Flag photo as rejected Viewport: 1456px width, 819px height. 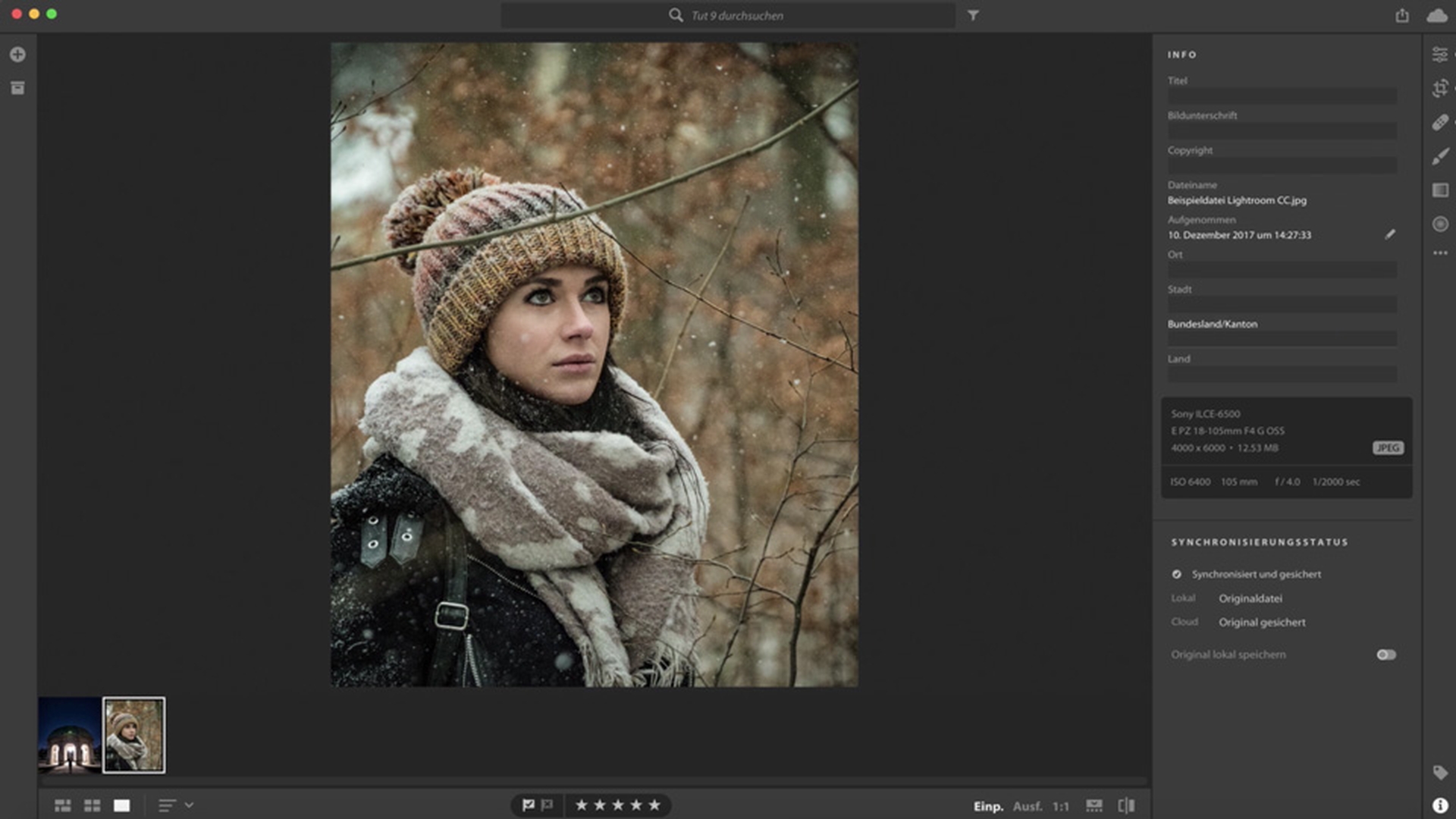coord(547,805)
